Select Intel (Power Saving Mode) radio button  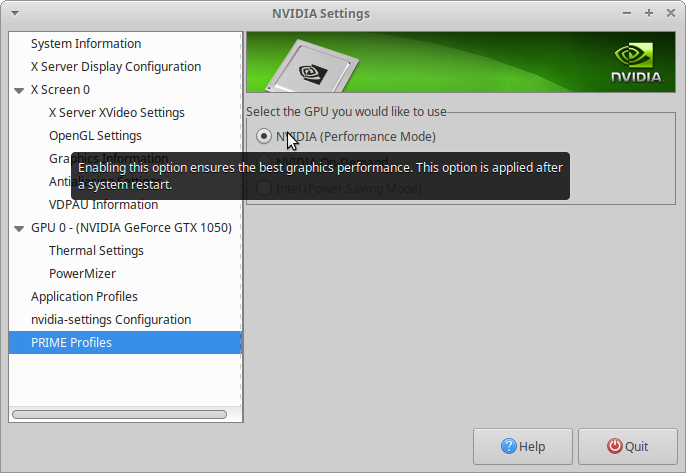click(264, 188)
